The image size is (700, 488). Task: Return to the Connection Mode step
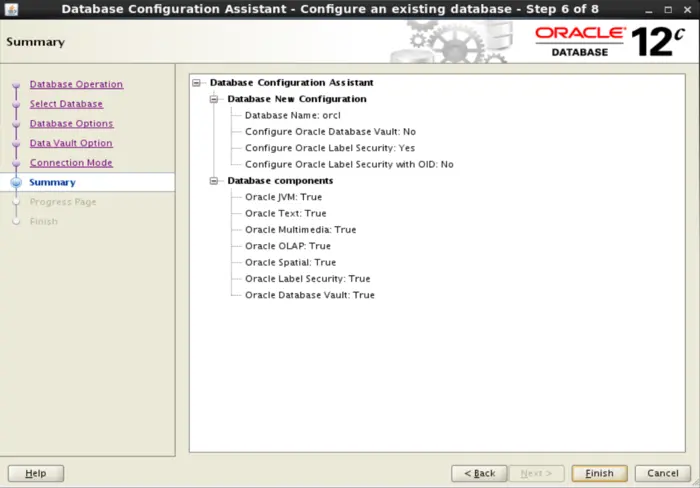click(71, 163)
